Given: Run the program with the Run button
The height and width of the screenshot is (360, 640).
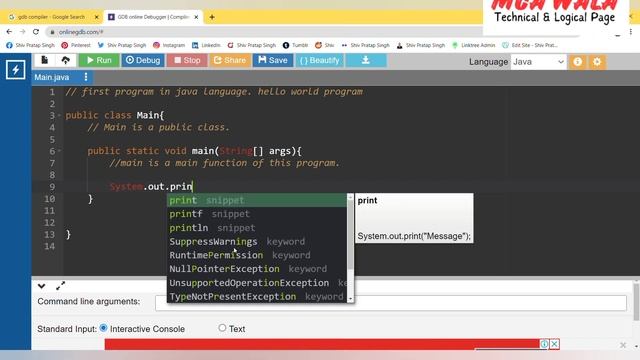Looking at the screenshot, I should click(x=99, y=60).
